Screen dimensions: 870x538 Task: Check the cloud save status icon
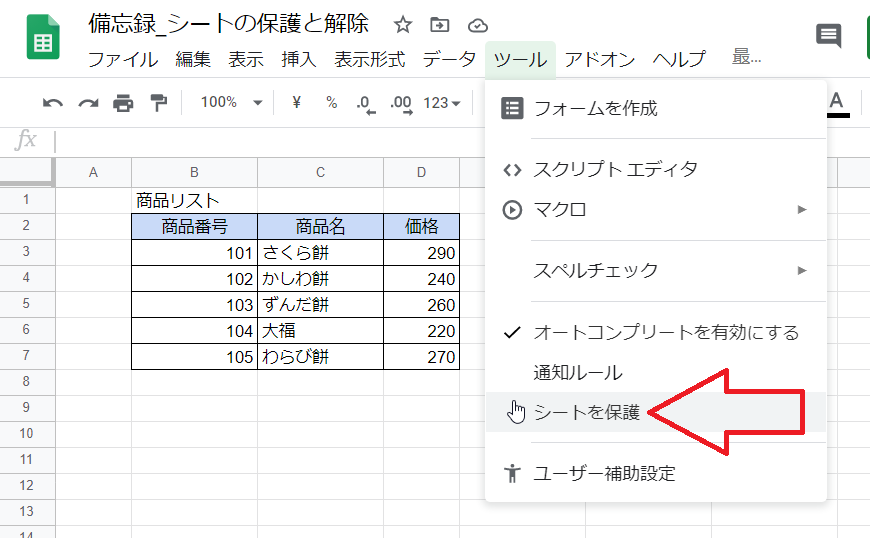478,26
